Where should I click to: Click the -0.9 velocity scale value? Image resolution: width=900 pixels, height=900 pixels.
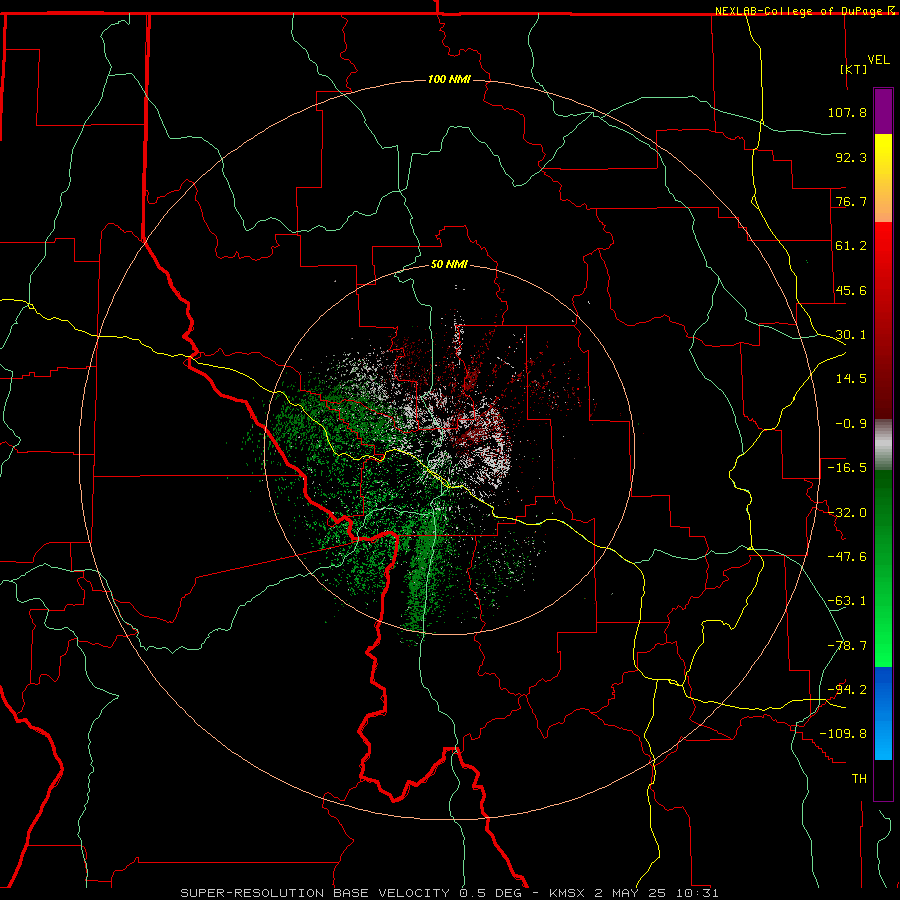click(x=851, y=424)
